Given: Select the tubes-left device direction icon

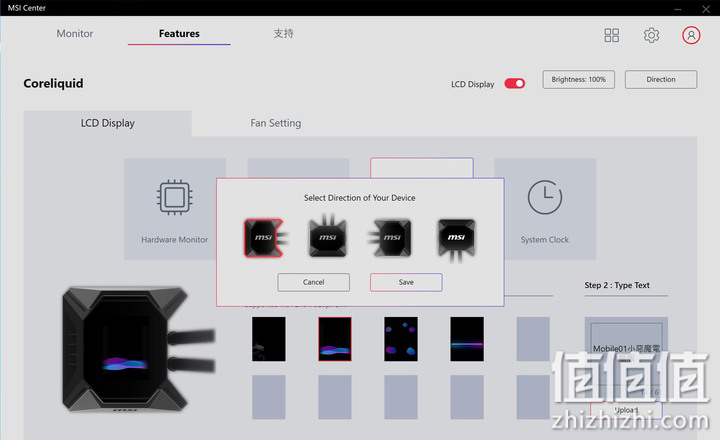Looking at the screenshot, I should coord(390,238).
